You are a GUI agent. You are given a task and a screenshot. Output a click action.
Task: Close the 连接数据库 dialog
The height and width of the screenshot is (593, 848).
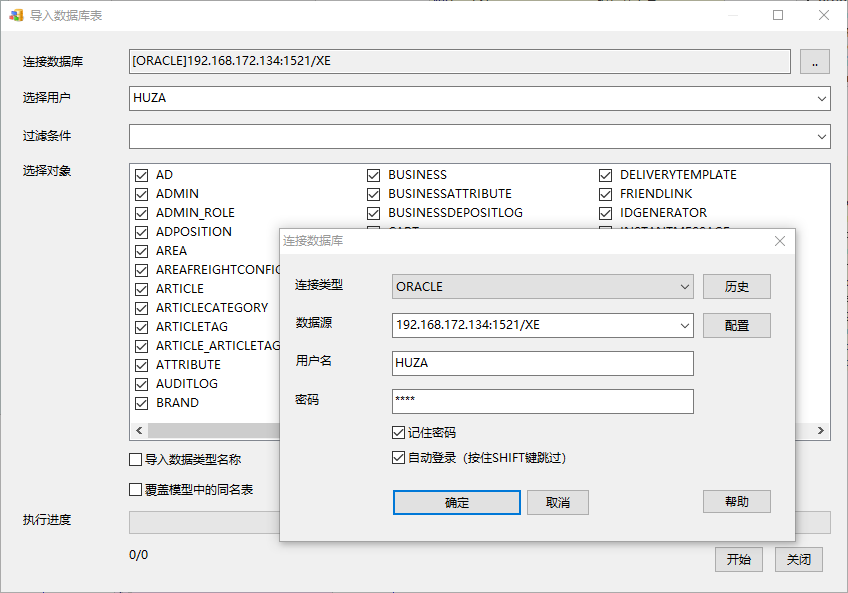[x=779, y=241]
